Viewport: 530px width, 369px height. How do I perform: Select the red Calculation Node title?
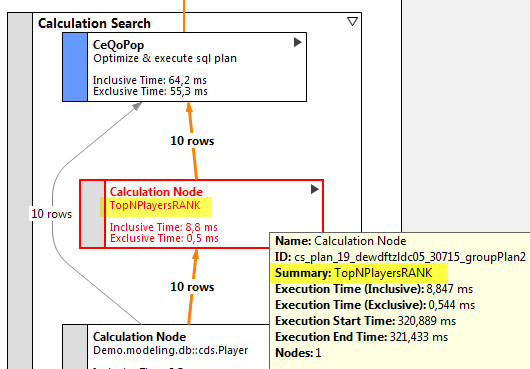point(156,192)
